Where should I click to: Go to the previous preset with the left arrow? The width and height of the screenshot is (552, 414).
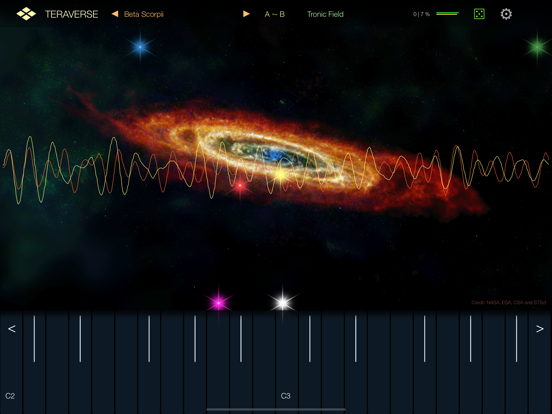pyautogui.click(x=115, y=14)
